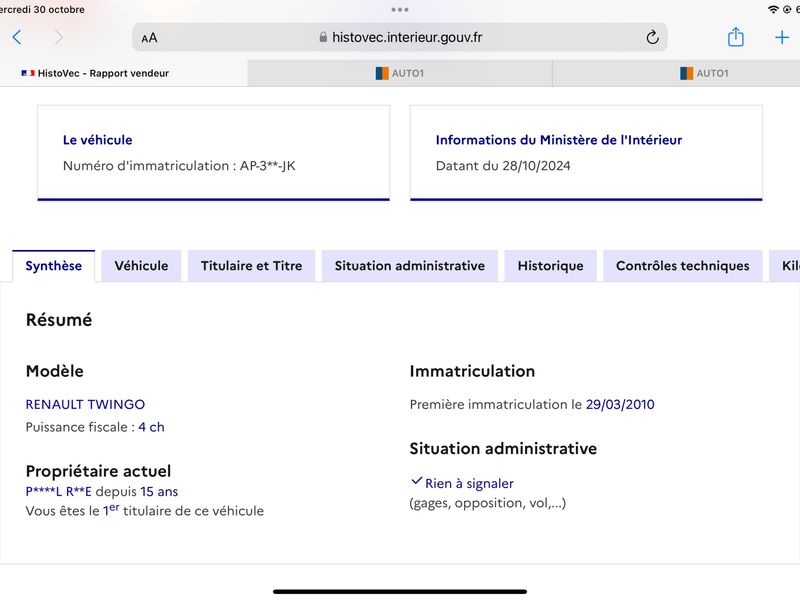Tap the home indicator bar at the bottom
The image size is (800, 600).
click(x=400, y=592)
